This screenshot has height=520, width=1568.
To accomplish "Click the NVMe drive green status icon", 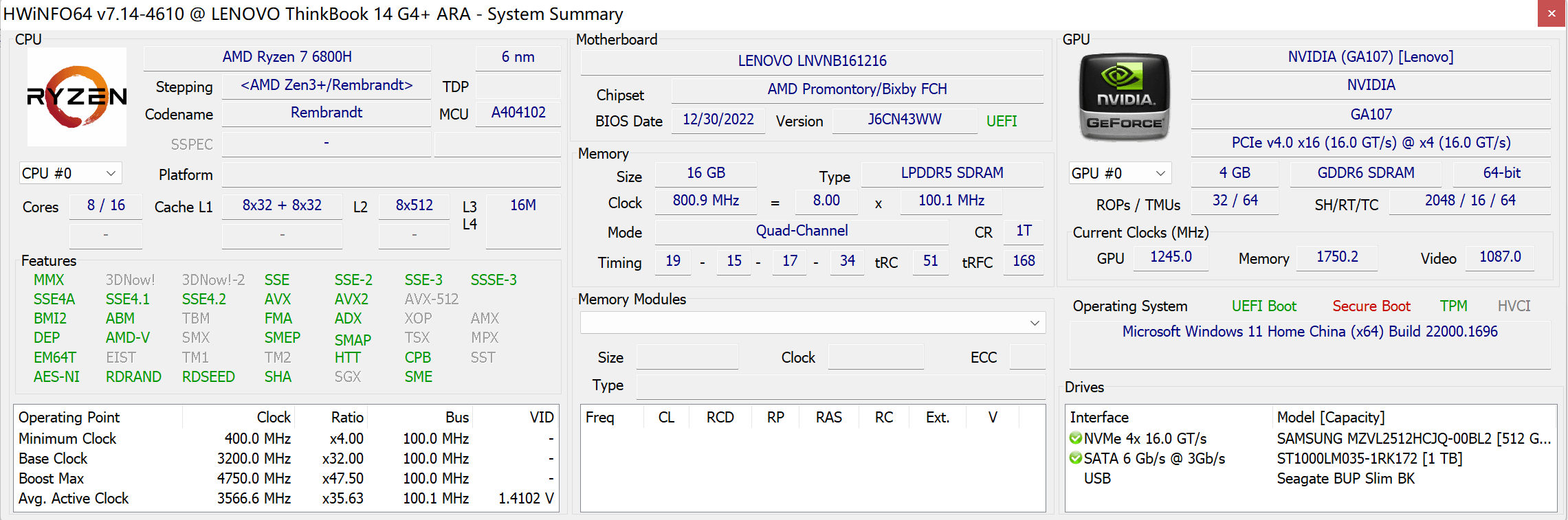I will [1076, 438].
